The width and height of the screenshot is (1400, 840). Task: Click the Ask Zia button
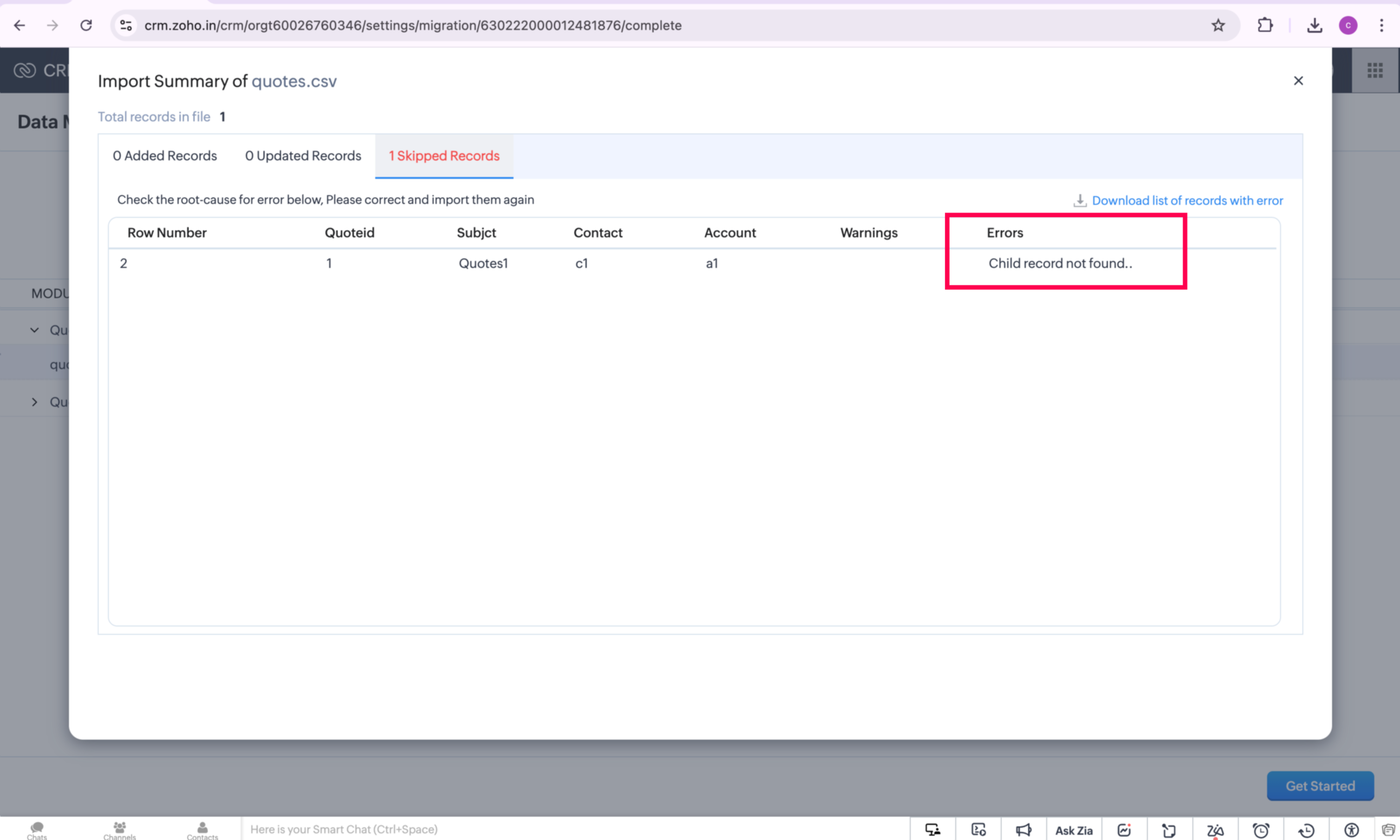tap(1073, 830)
